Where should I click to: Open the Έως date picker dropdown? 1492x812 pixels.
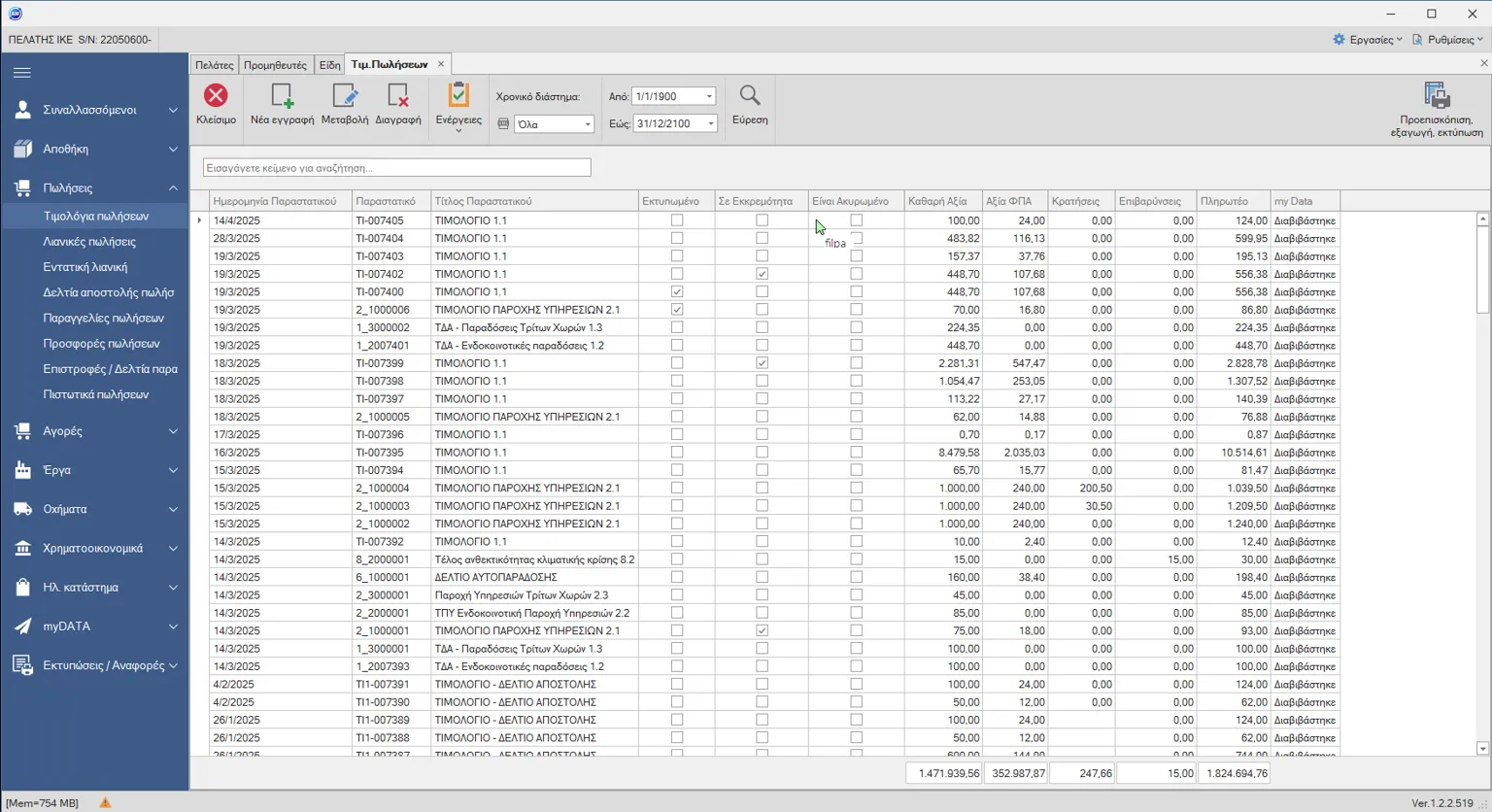tap(710, 124)
